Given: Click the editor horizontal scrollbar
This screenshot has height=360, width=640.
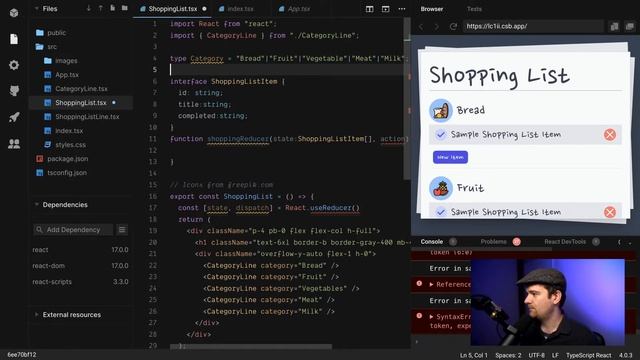Looking at the screenshot, I should pos(251,347).
